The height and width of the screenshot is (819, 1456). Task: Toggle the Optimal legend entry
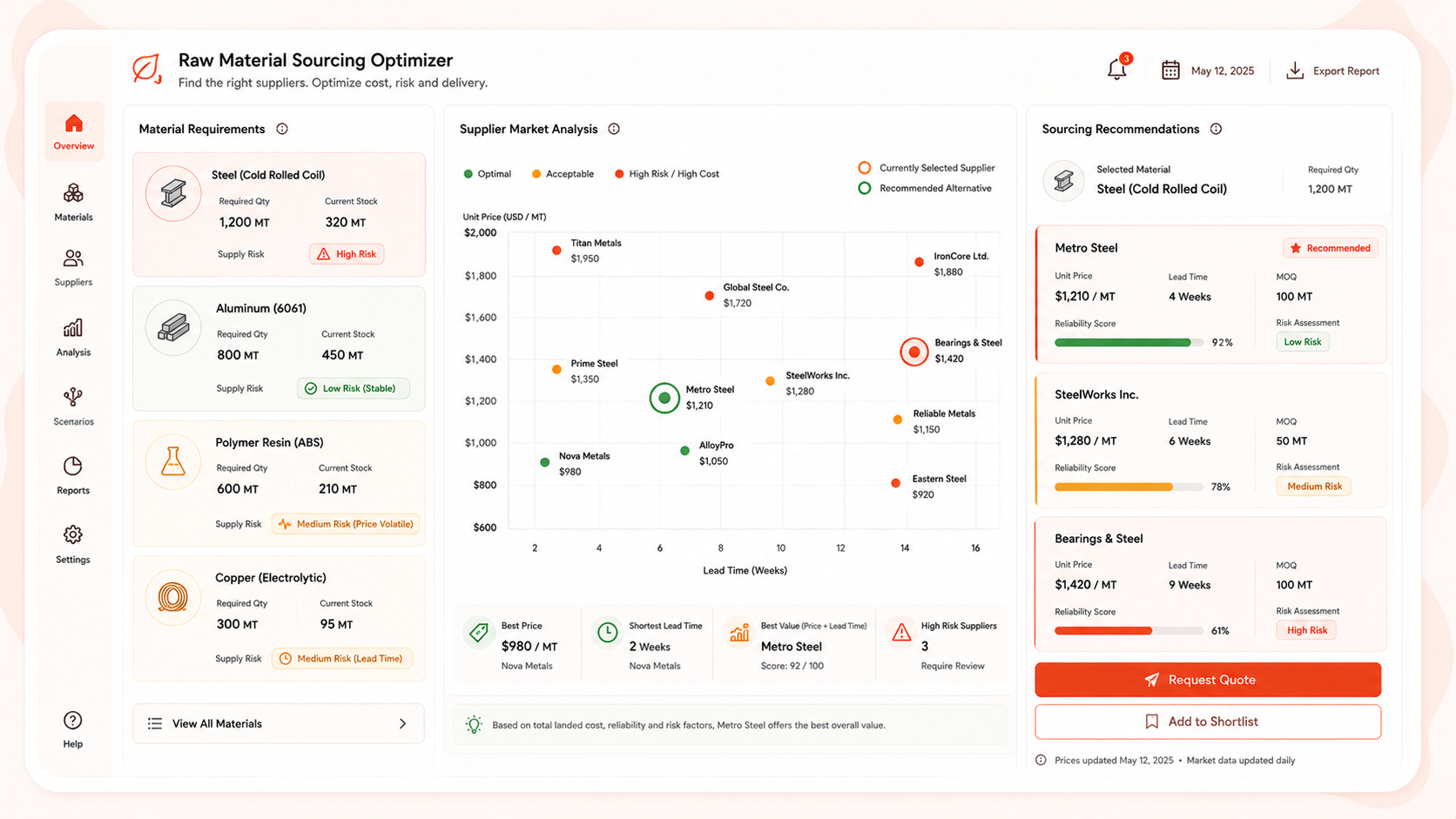click(488, 174)
